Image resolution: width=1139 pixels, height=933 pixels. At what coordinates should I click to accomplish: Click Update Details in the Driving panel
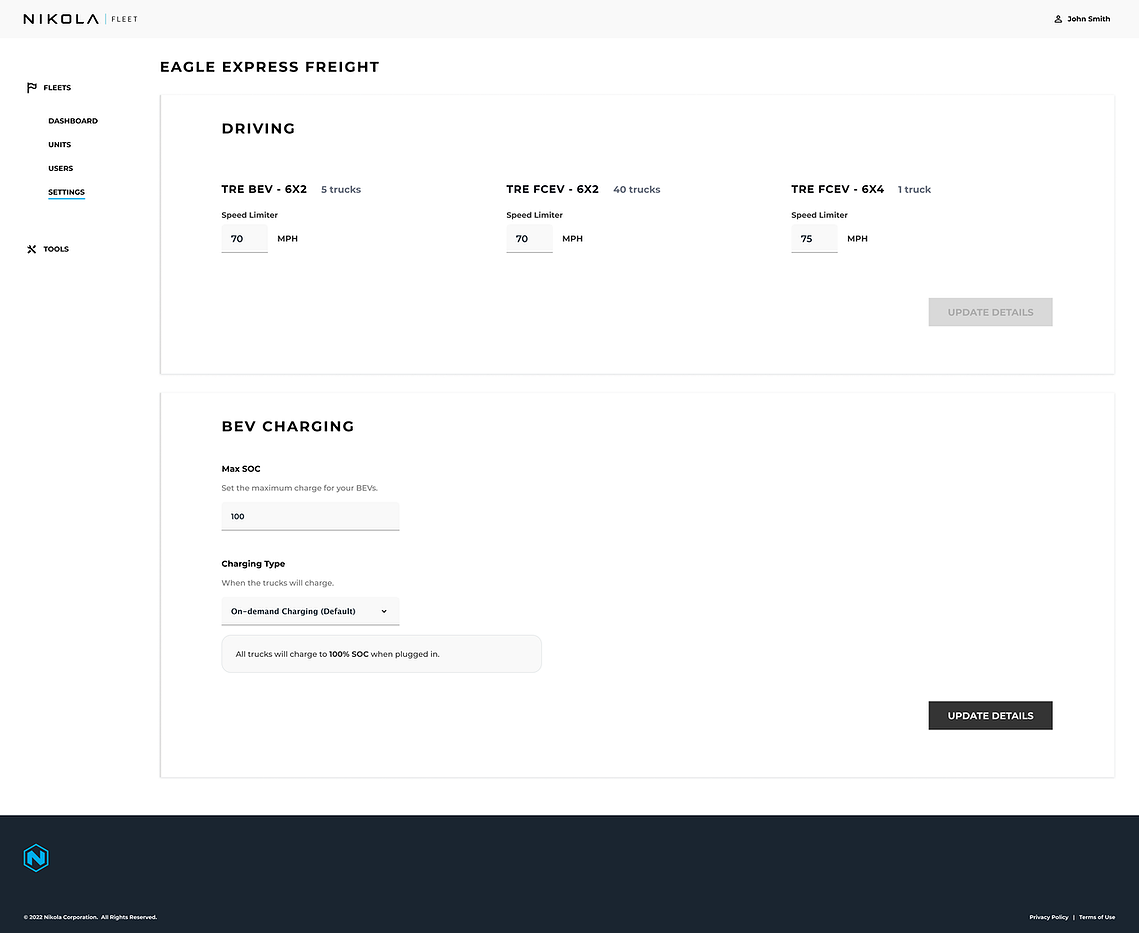tap(990, 312)
